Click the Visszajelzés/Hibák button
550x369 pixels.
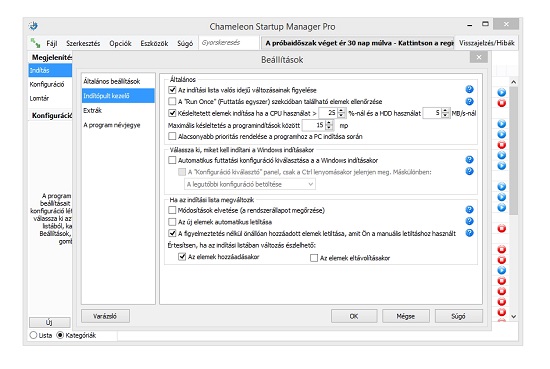[x=487, y=43]
